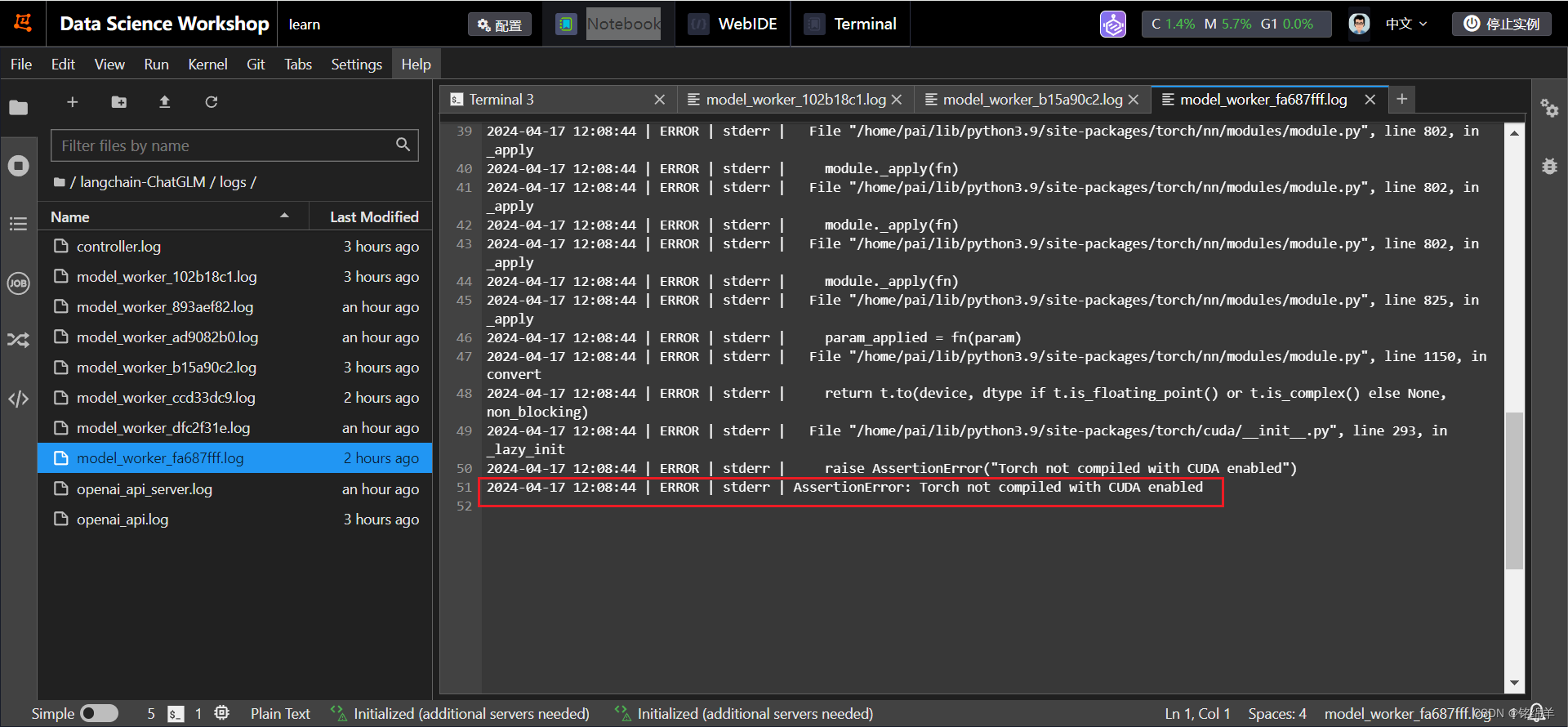Image resolution: width=1568 pixels, height=727 pixels.
Task: Switch to Notebook view
Action: (x=608, y=24)
